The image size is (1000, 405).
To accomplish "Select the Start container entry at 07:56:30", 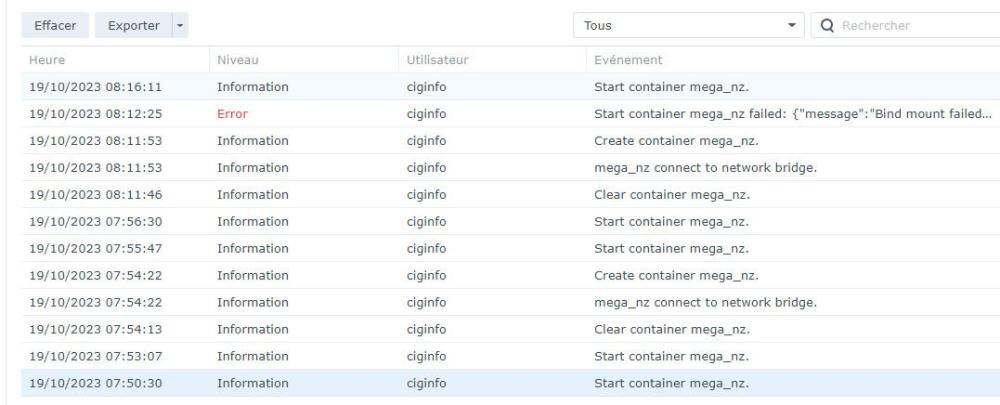I will click(x=510, y=221).
